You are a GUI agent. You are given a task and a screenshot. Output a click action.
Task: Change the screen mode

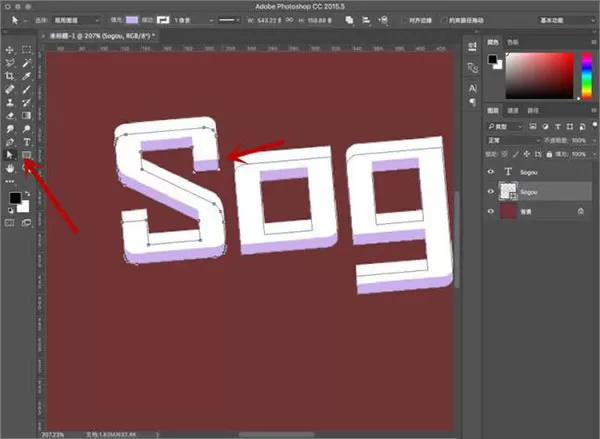[26, 223]
